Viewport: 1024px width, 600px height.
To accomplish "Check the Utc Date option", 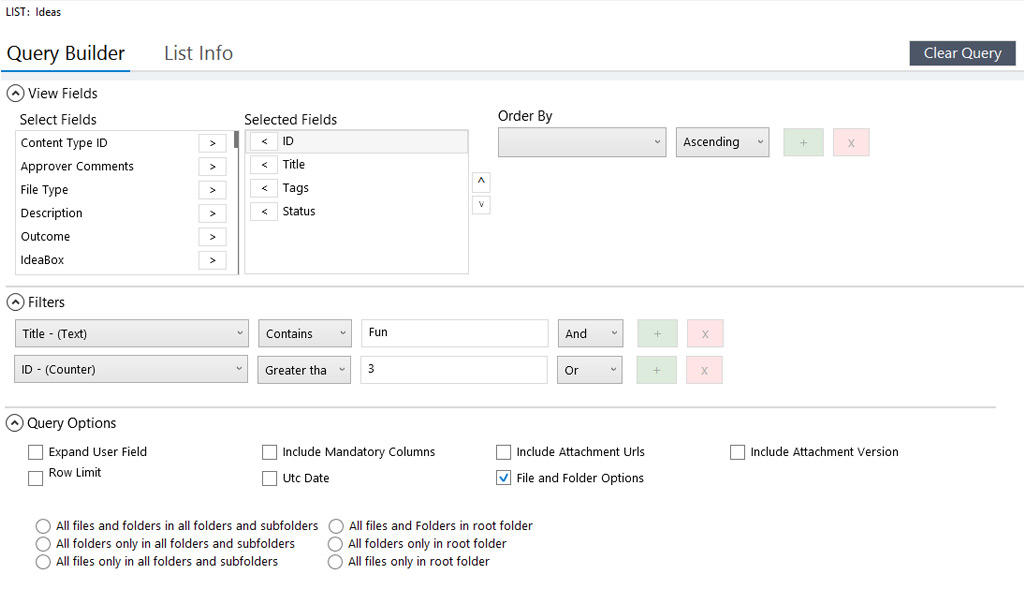I will 269,479.
